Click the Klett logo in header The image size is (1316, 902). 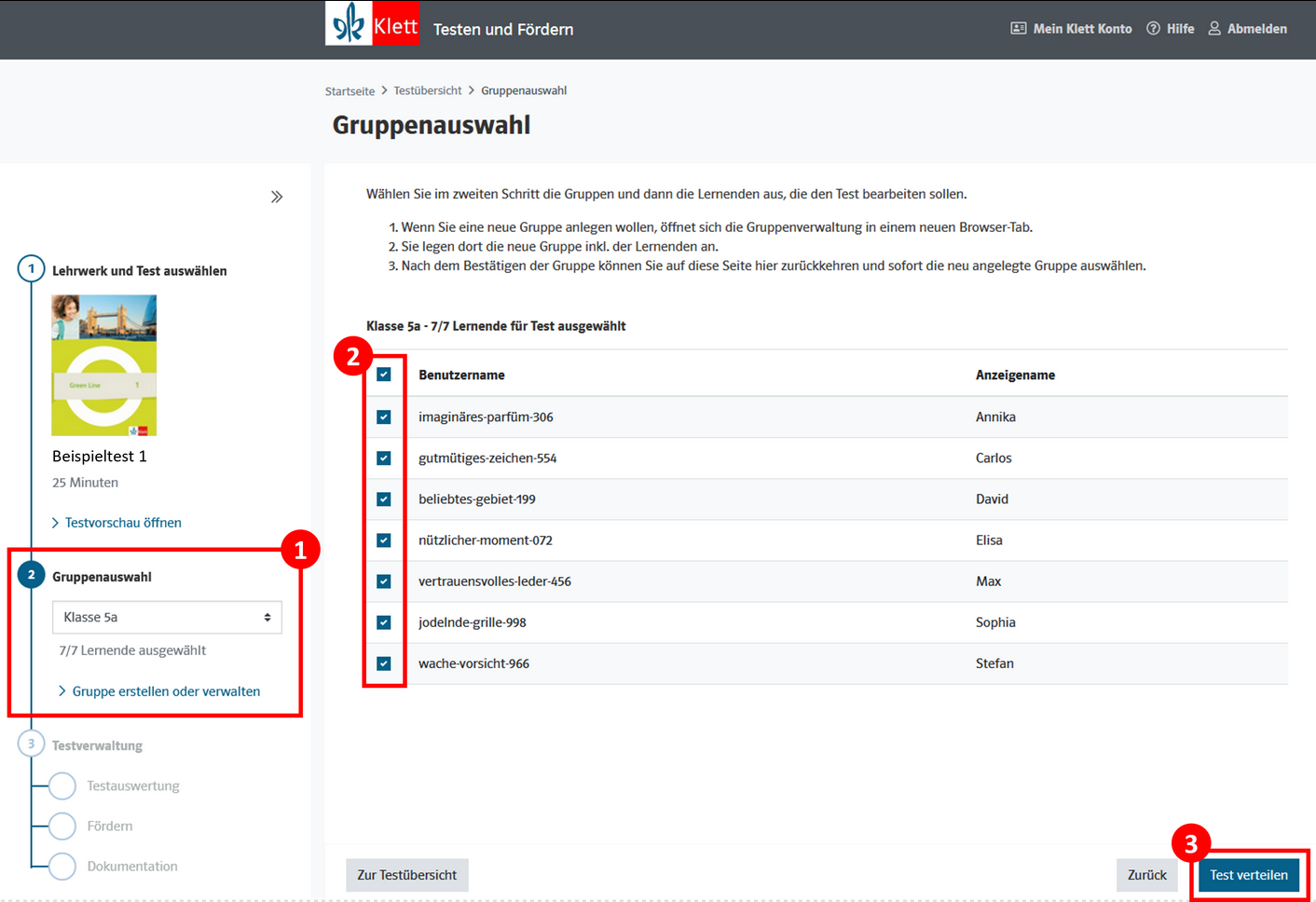point(372,22)
